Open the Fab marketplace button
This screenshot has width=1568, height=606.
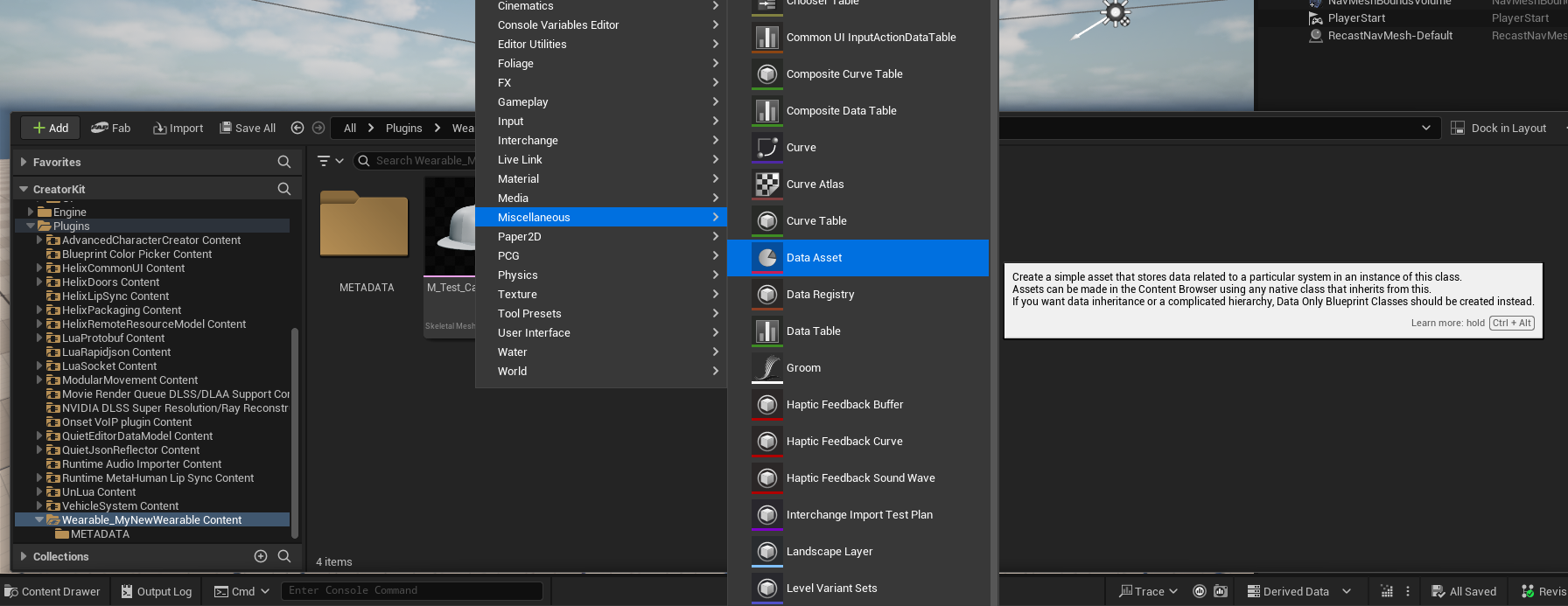coord(111,128)
